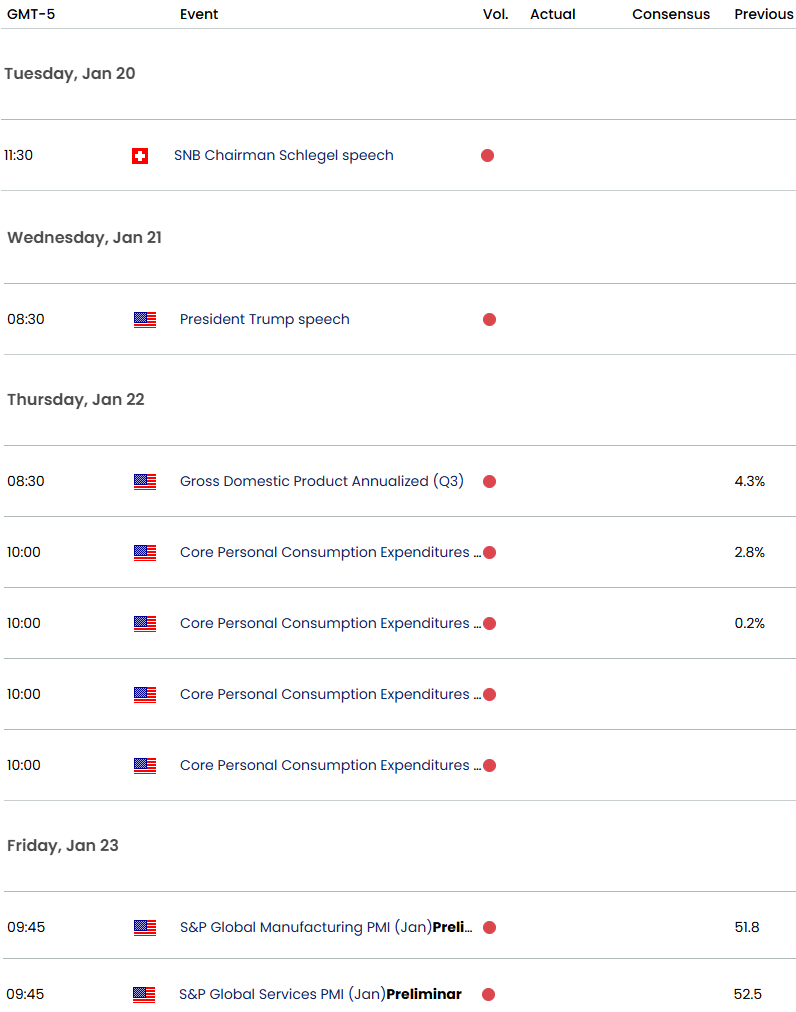The width and height of the screenshot is (796, 1012).
Task: Click the red volatility dot for Manufacturing PMI
Action: (489, 928)
